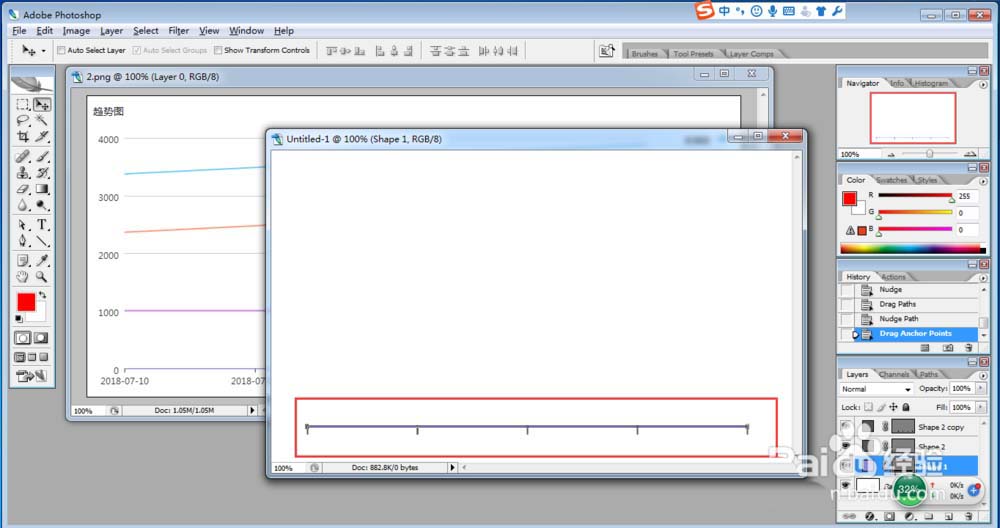The height and width of the screenshot is (528, 1000).
Task: Select the Gradient tool
Action: [42, 189]
